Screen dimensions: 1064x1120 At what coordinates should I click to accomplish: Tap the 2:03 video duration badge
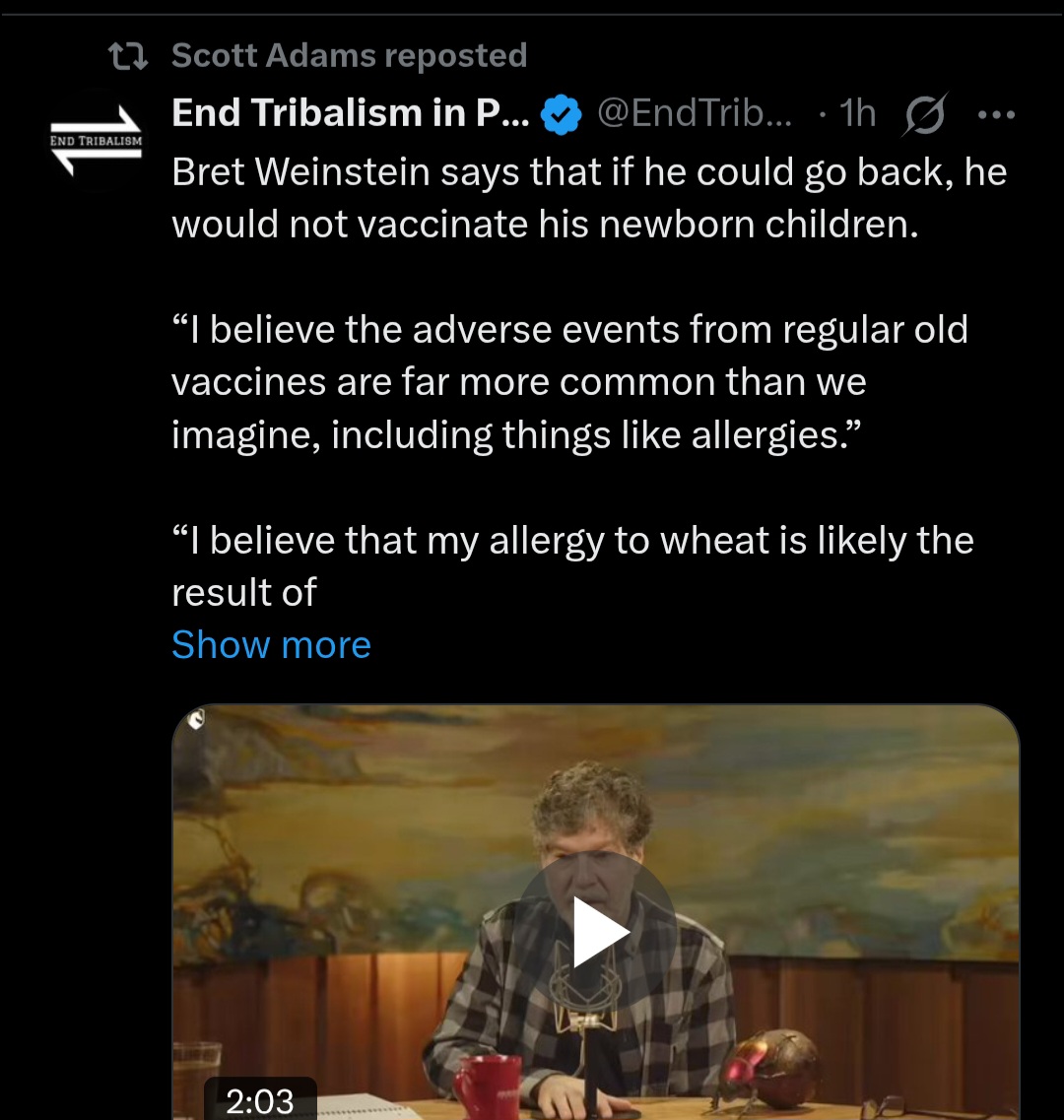[x=260, y=1099]
